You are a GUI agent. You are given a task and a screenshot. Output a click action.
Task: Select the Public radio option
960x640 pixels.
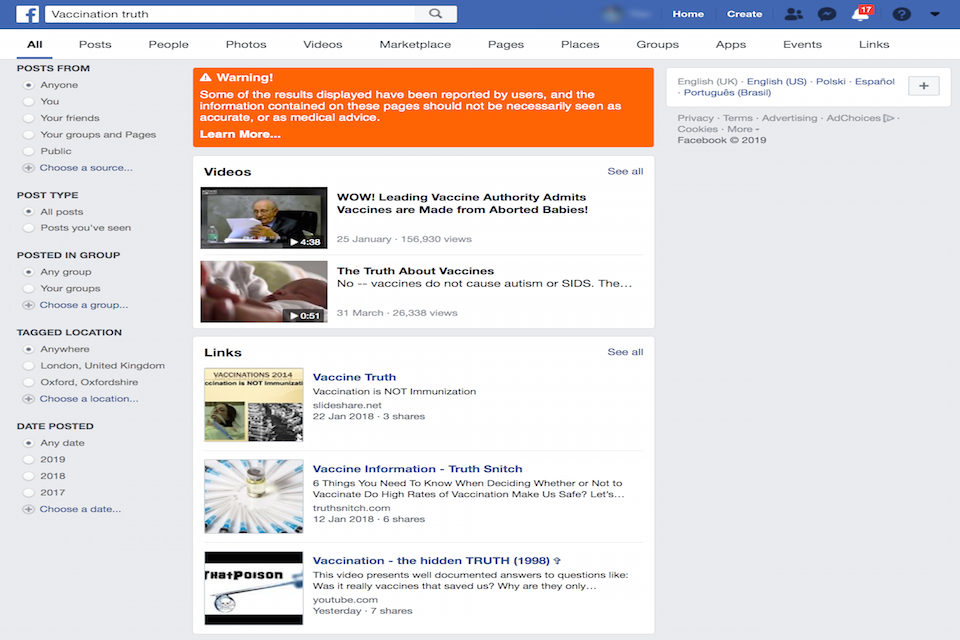[28, 151]
